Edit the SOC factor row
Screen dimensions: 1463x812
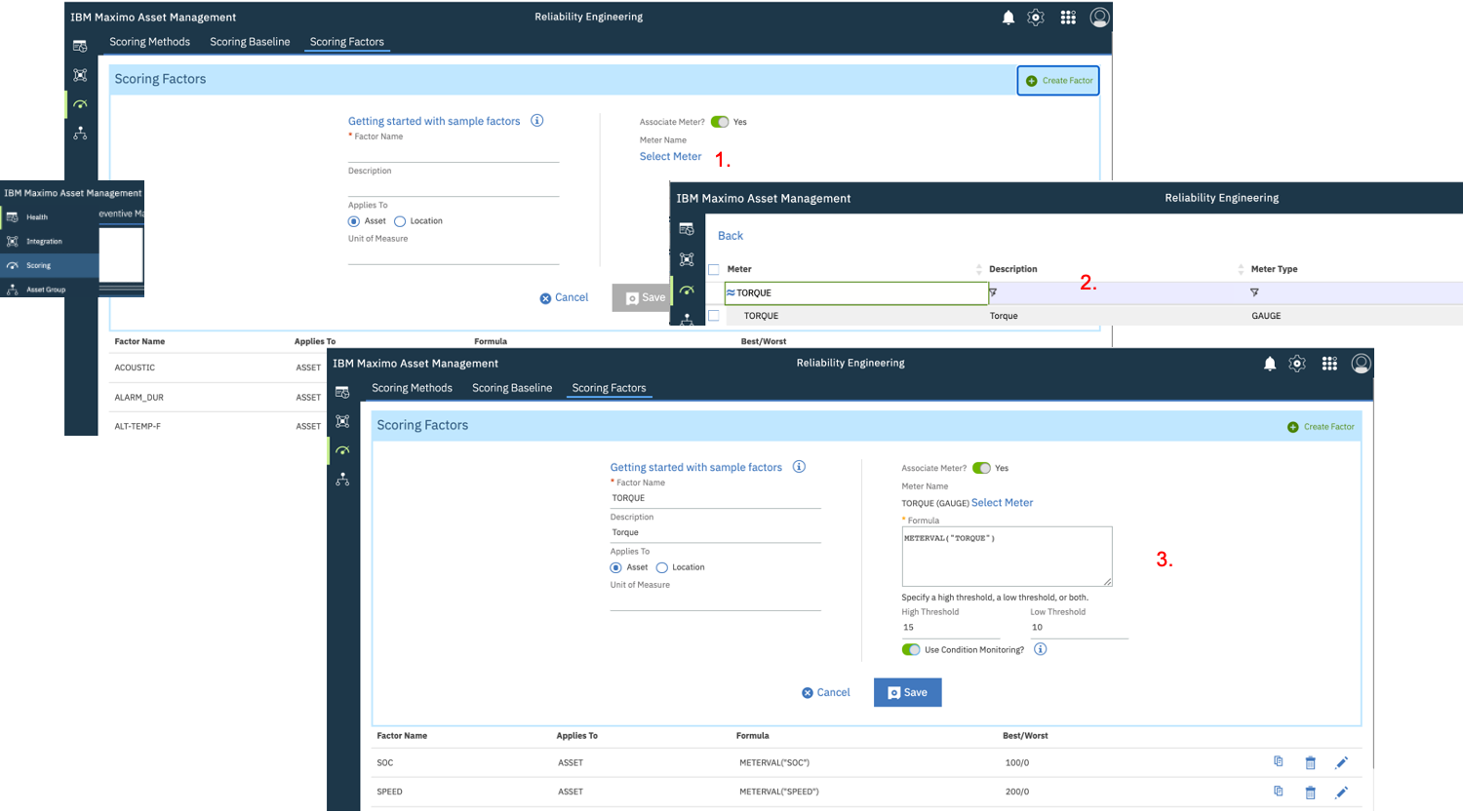point(1341,762)
